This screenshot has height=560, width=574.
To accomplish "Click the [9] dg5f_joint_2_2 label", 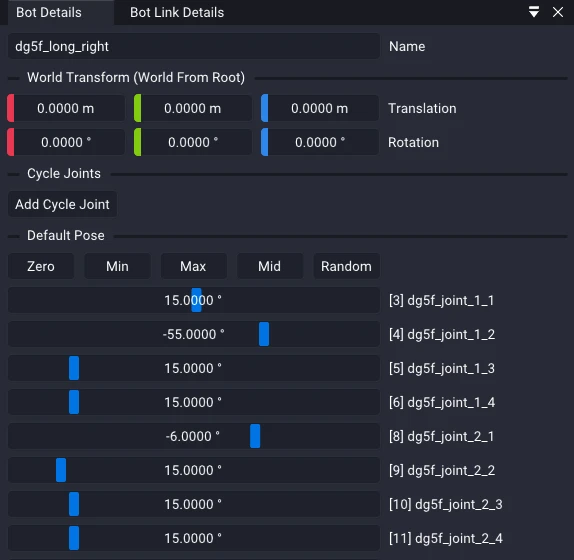I will pyautogui.click(x=442, y=471).
